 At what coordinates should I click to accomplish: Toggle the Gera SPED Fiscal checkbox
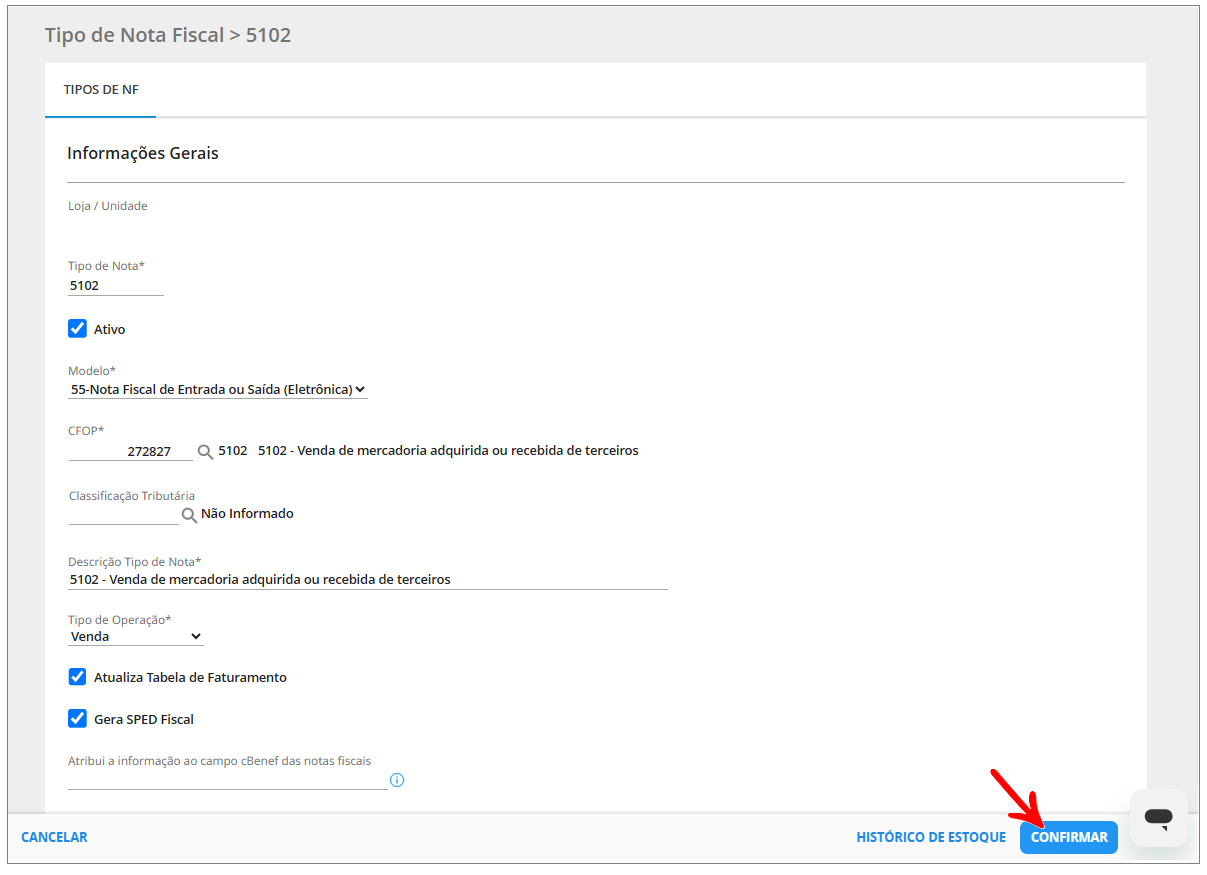[78, 718]
